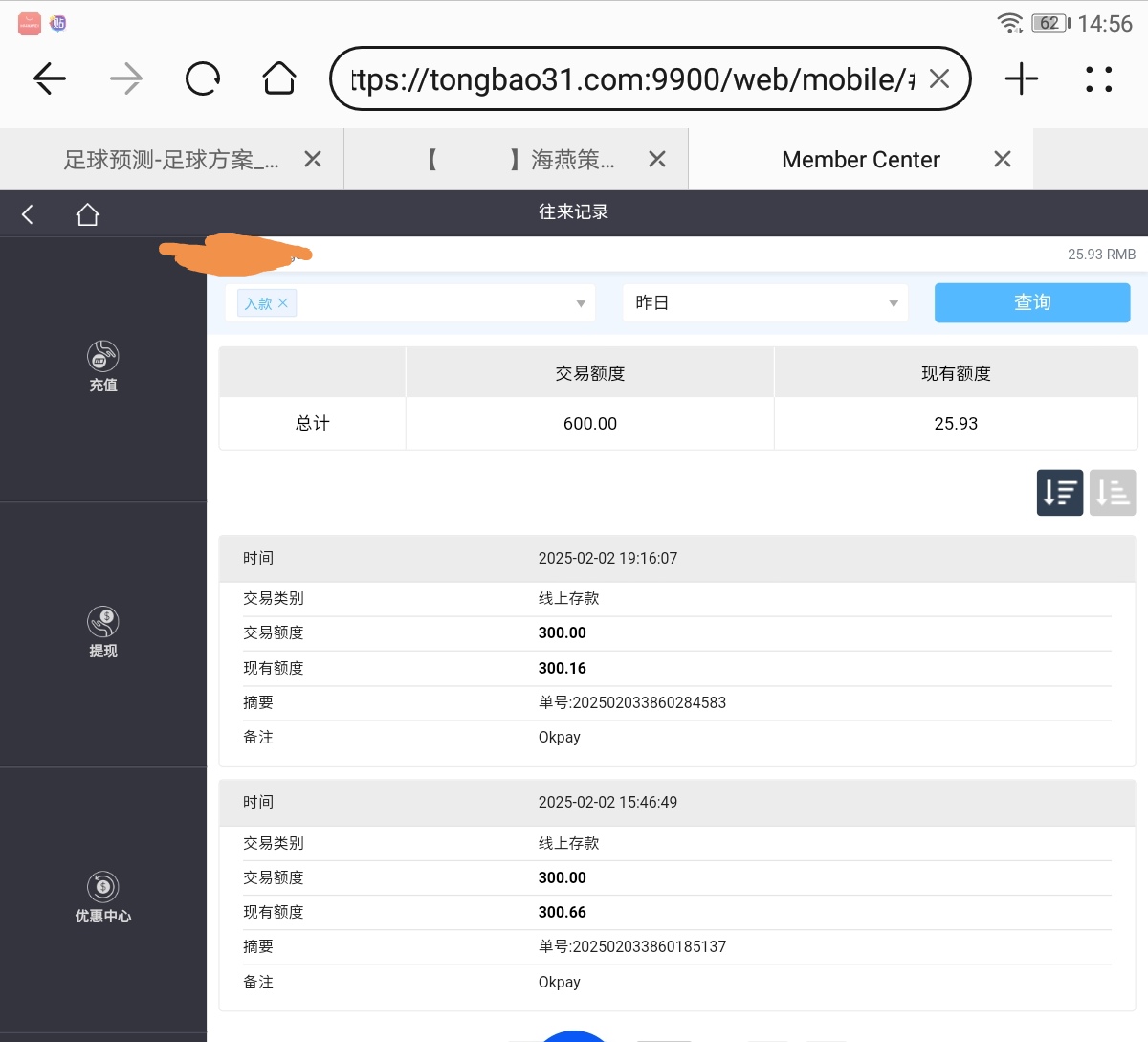The height and width of the screenshot is (1042, 1148).
Task: Open 提现 withdraw in the sidebar
Action: tap(103, 632)
